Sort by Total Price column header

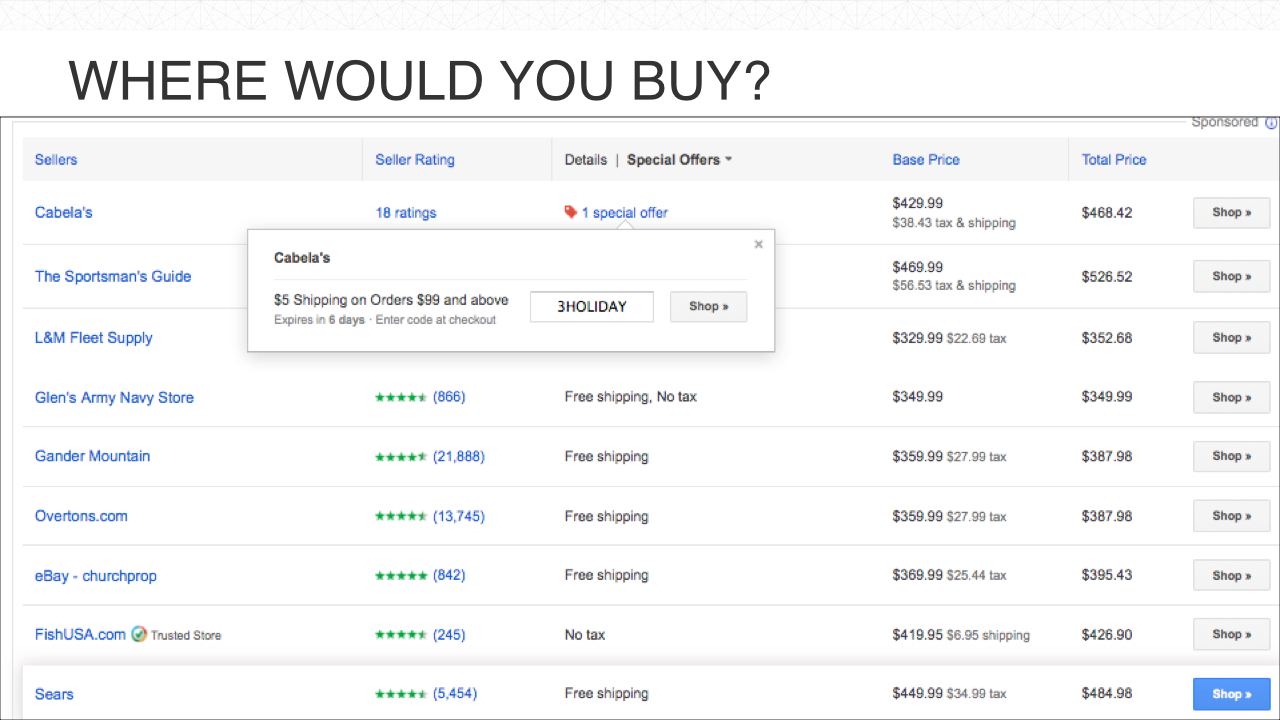click(x=1114, y=159)
